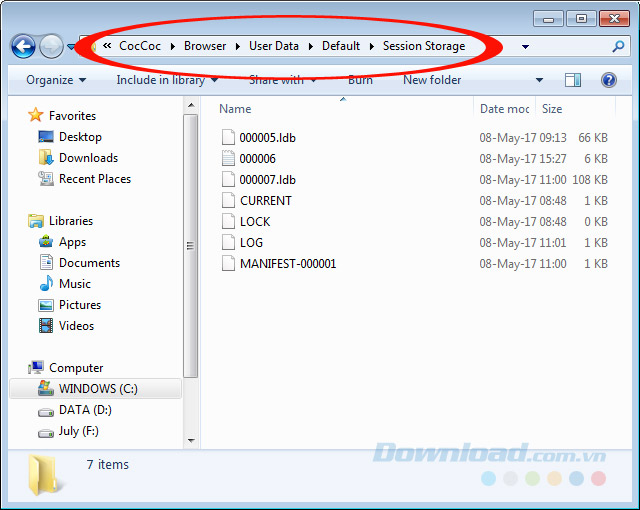The height and width of the screenshot is (510, 640).
Task: Click the Burn toolbar button
Action: click(x=360, y=80)
